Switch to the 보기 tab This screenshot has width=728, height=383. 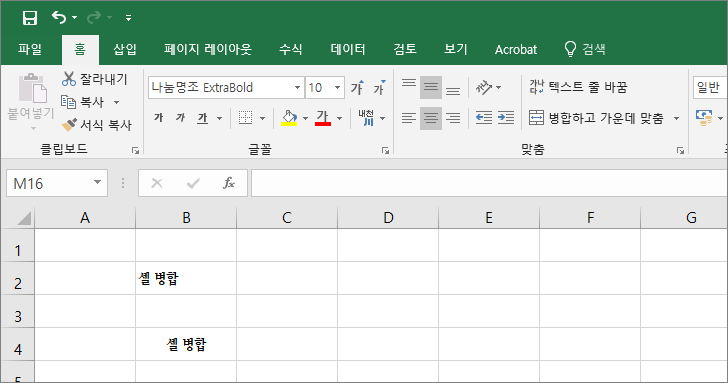[455, 49]
